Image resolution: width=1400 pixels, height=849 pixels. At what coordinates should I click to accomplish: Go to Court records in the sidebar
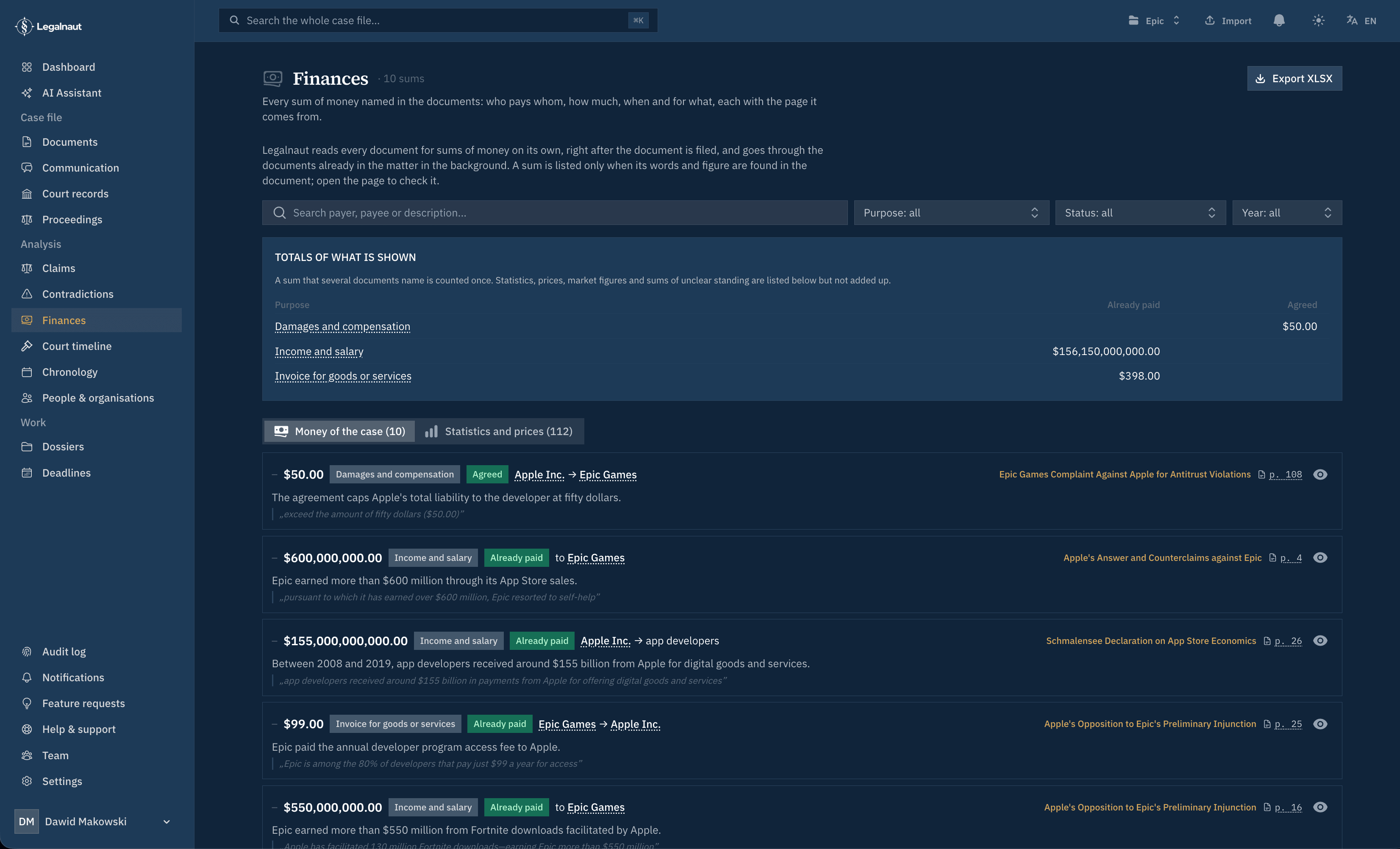[97, 194]
